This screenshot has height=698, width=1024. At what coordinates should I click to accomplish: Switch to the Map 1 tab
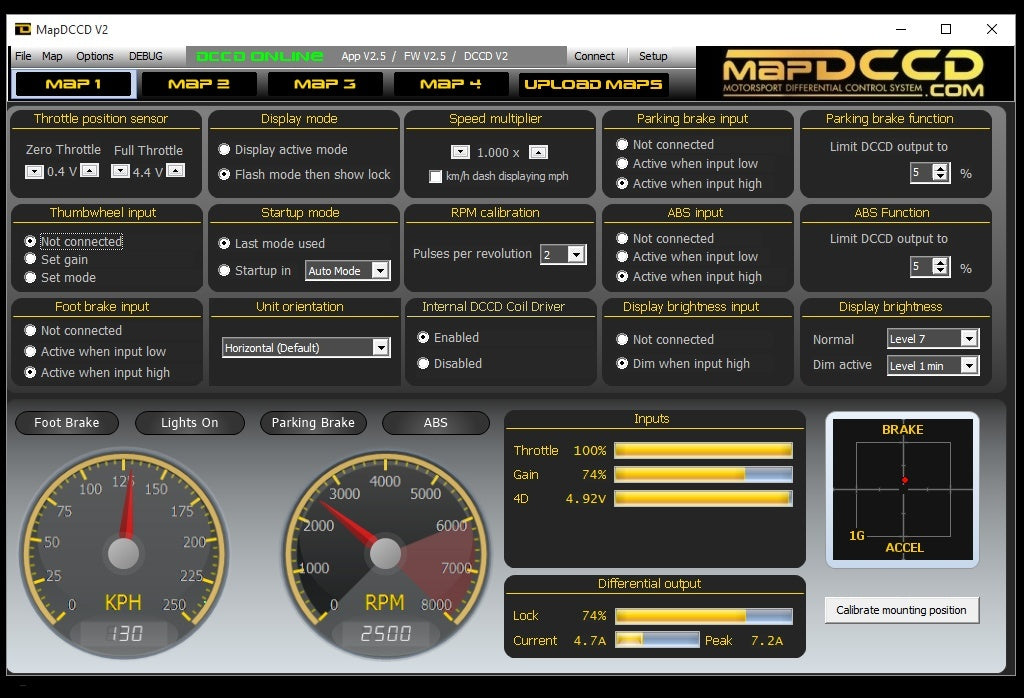point(73,84)
